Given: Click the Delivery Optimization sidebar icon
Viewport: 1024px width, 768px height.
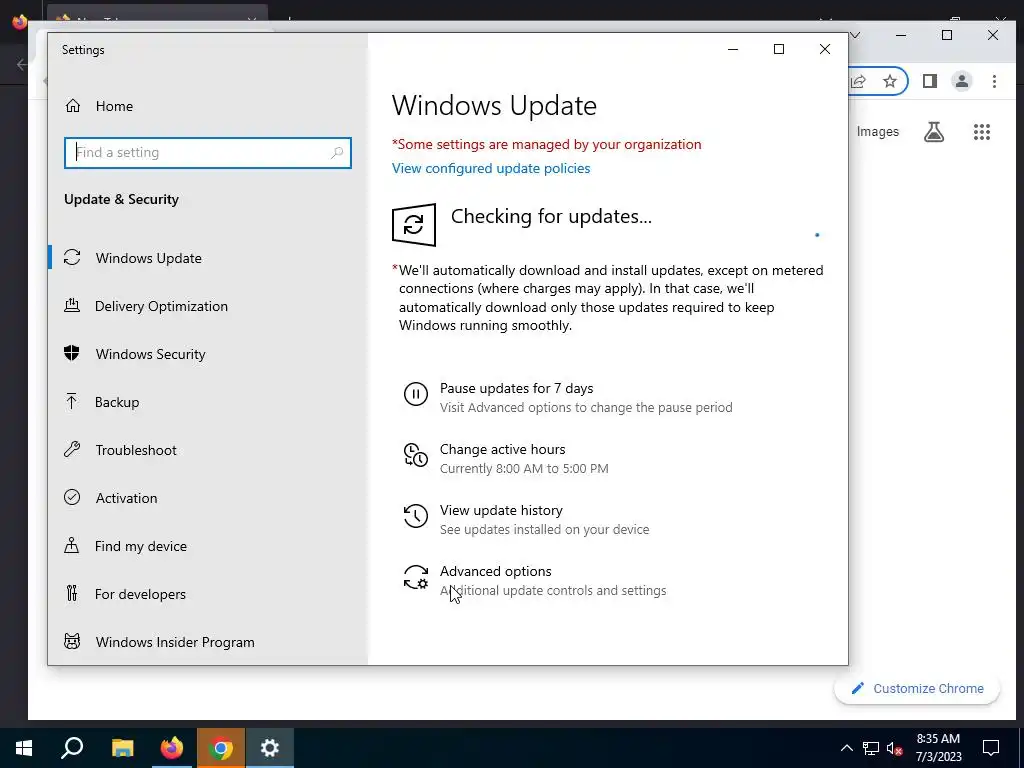Looking at the screenshot, I should tap(72, 305).
